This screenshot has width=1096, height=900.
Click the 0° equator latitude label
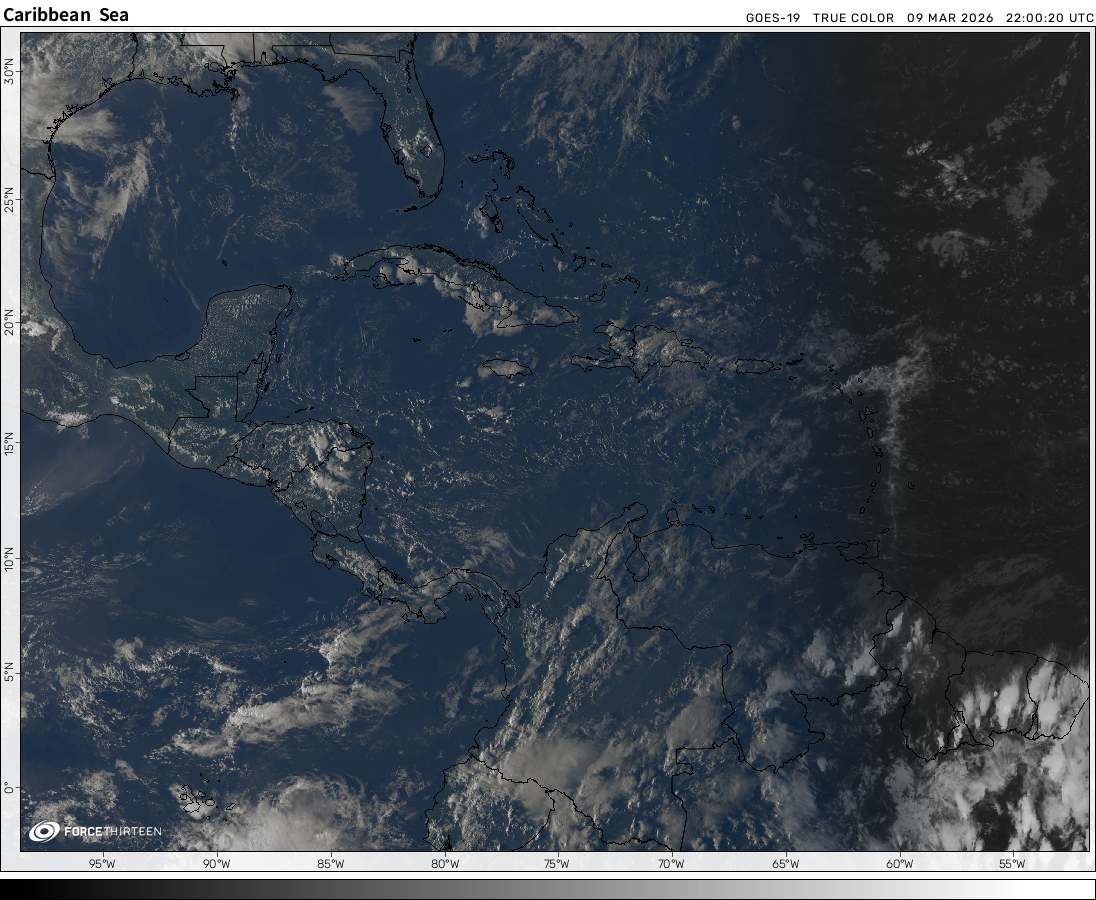9,788
